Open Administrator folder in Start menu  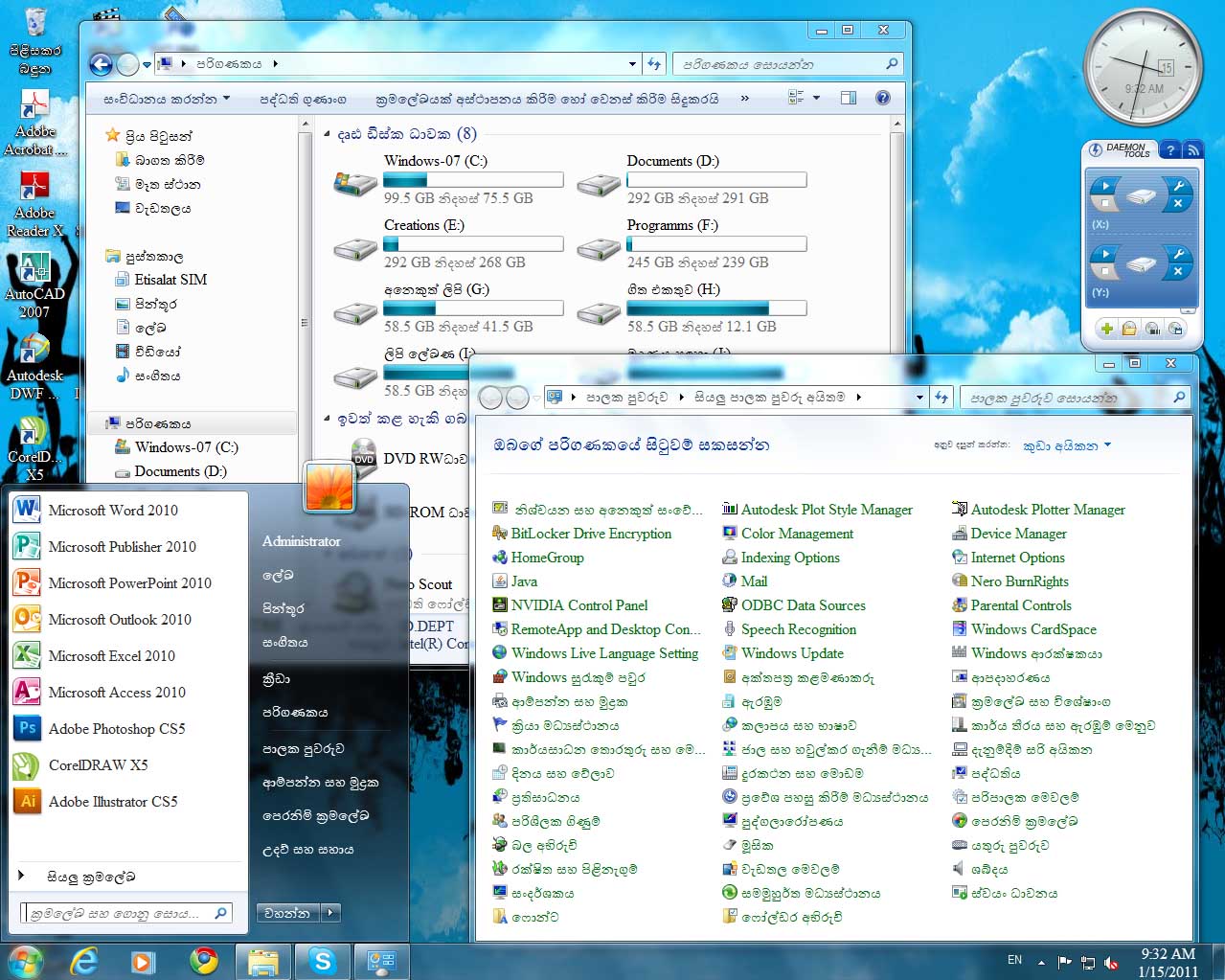click(x=302, y=541)
